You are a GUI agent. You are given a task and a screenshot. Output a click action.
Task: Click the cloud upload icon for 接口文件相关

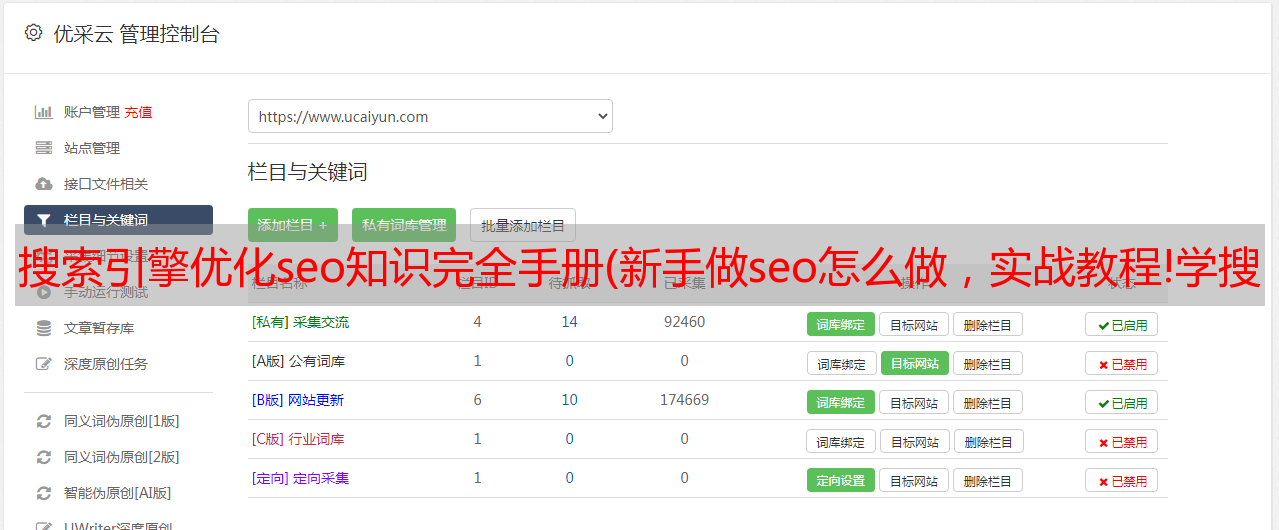tap(44, 184)
